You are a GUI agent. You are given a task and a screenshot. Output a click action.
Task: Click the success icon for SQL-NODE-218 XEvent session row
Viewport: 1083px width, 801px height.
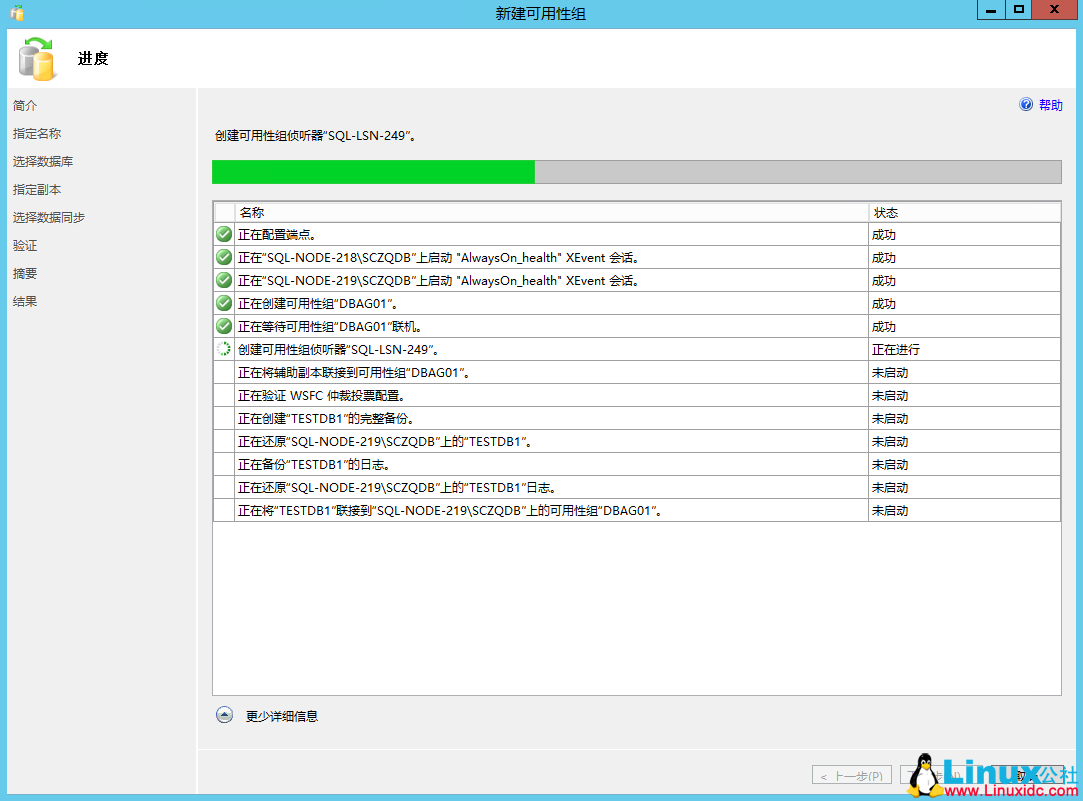(223, 257)
